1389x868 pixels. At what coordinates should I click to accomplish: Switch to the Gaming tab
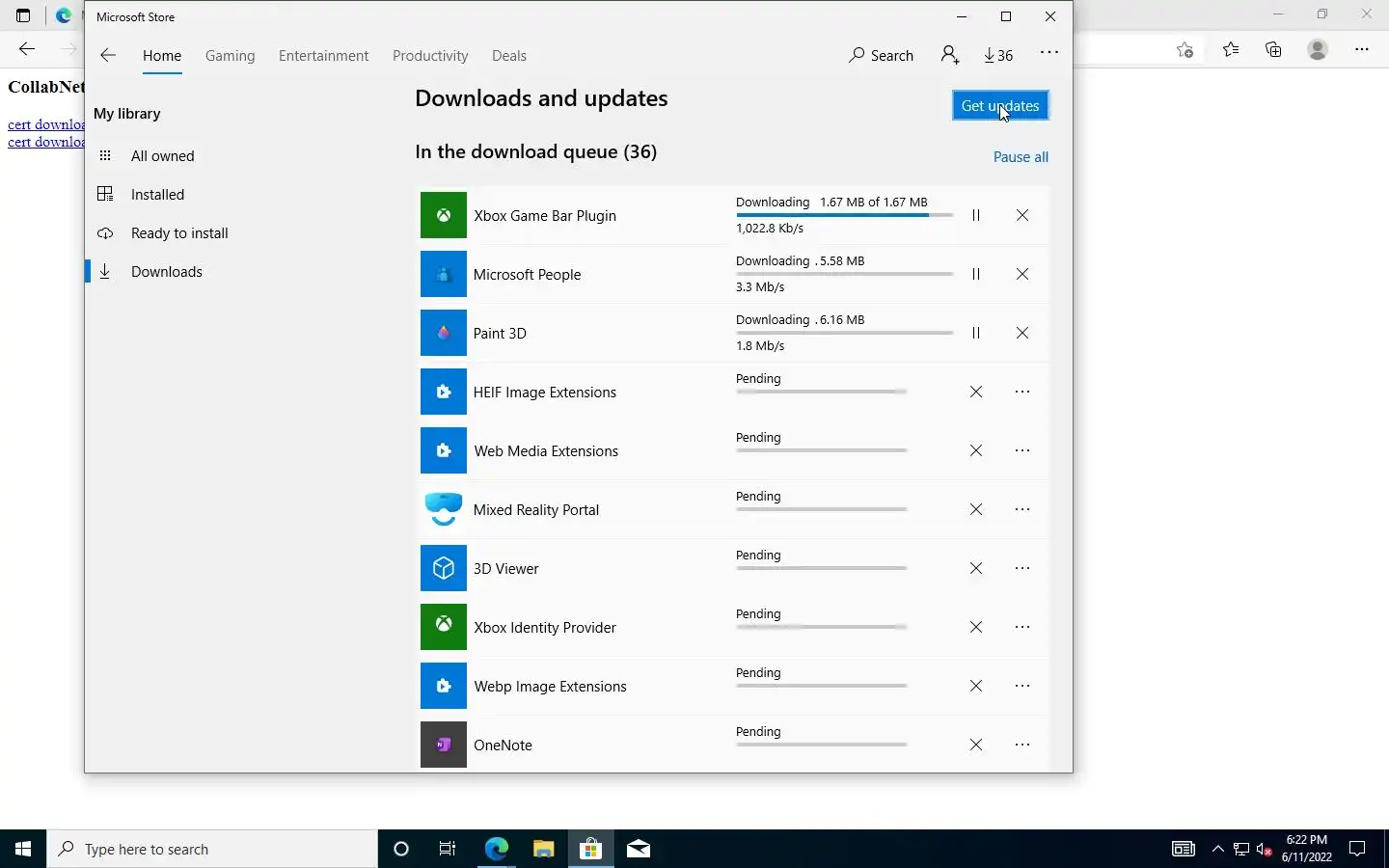[231, 56]
